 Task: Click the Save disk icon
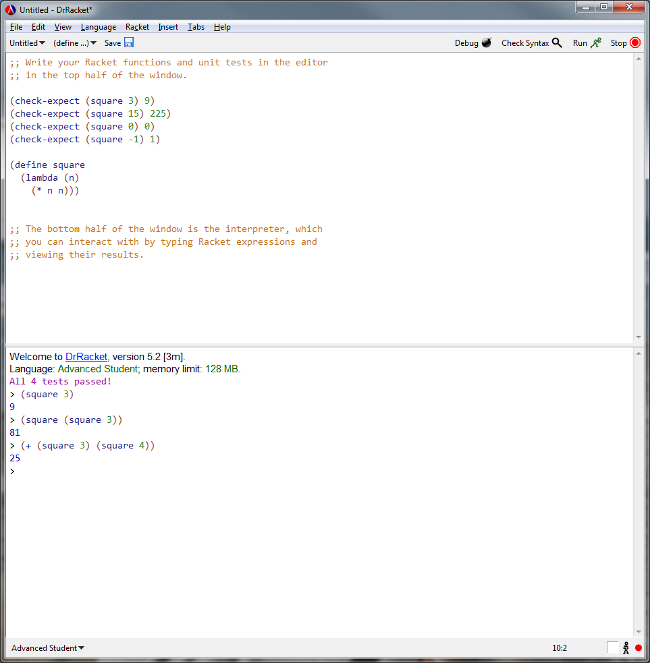coord(129,43)
